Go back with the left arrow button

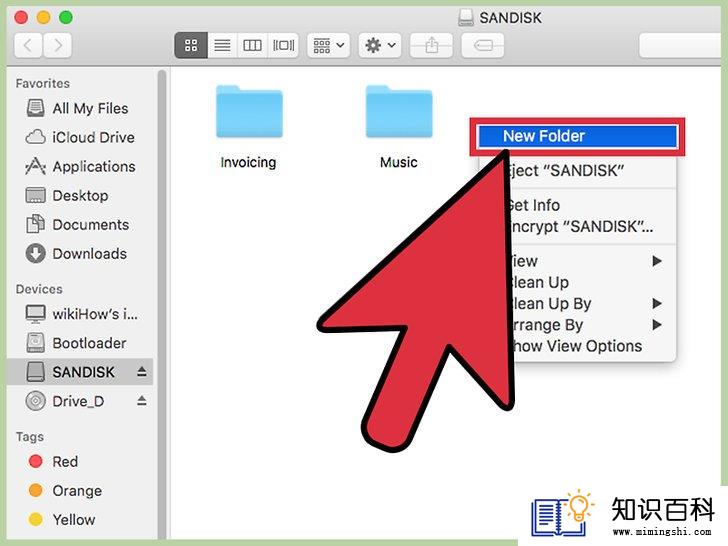[28, 45]
